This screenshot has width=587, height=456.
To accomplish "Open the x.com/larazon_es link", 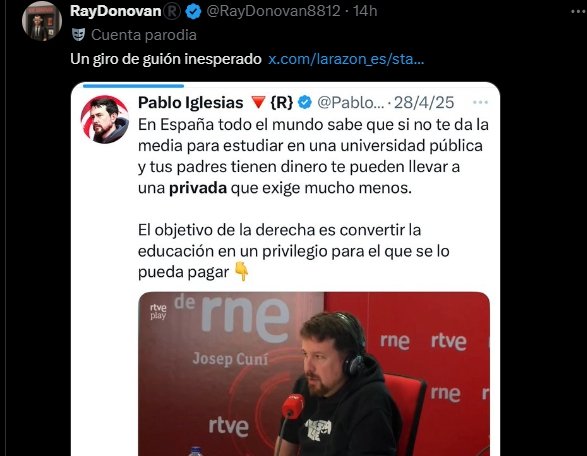I will point(346,59).
